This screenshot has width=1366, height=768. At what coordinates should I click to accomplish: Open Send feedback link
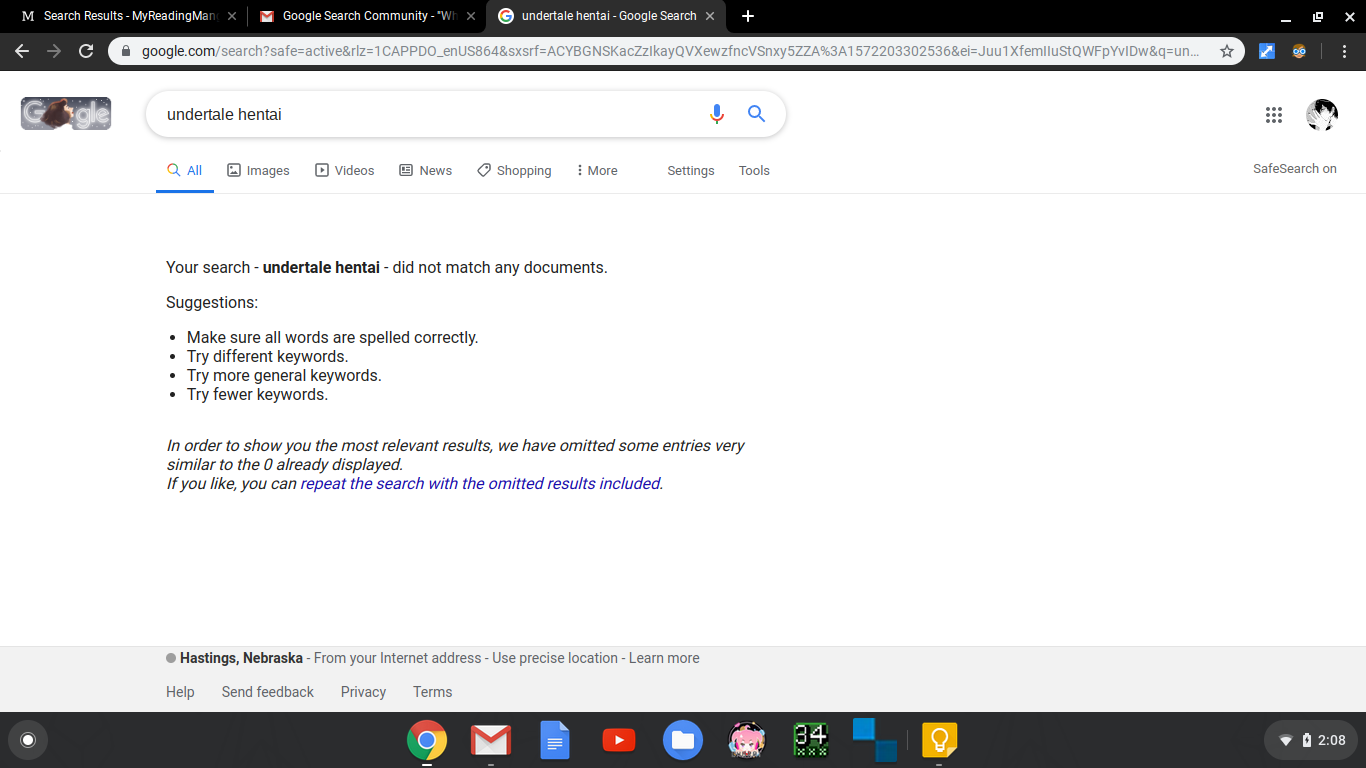268,692
